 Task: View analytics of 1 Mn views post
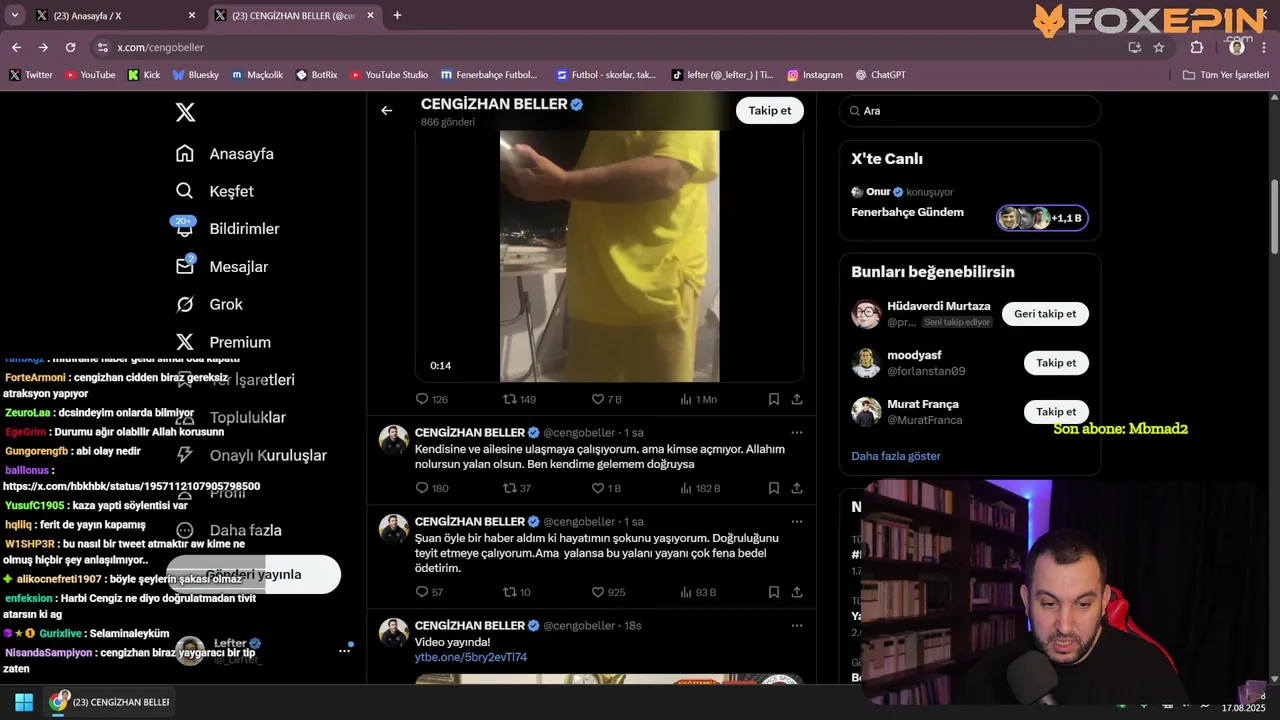pyautogui.click(x=698, y=399)
